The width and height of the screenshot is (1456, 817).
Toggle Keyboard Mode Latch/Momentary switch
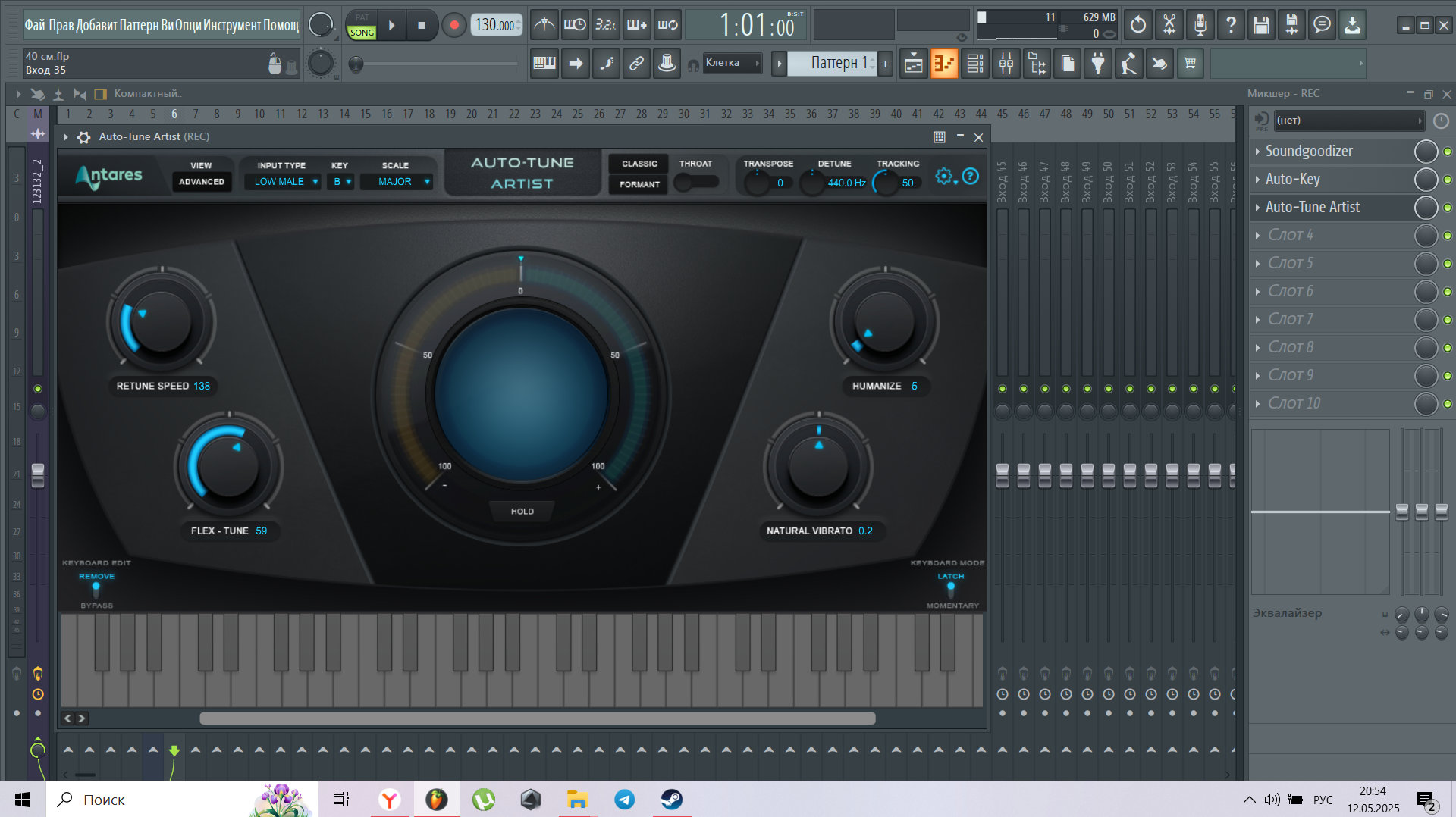pos(951,589)
